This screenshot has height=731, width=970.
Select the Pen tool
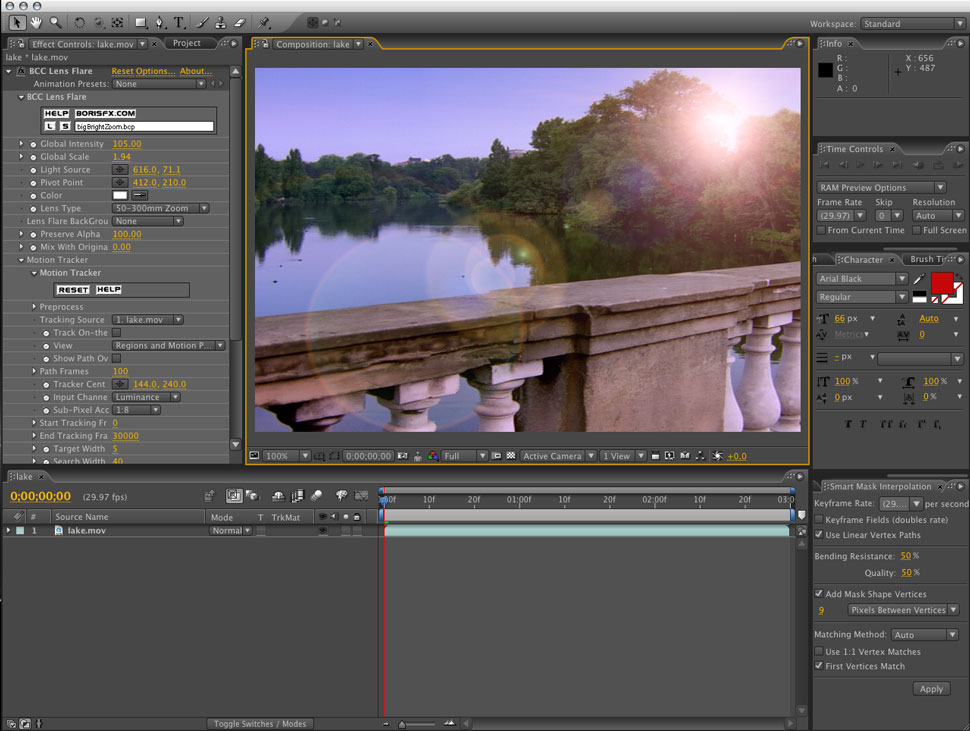pos(160,22)
